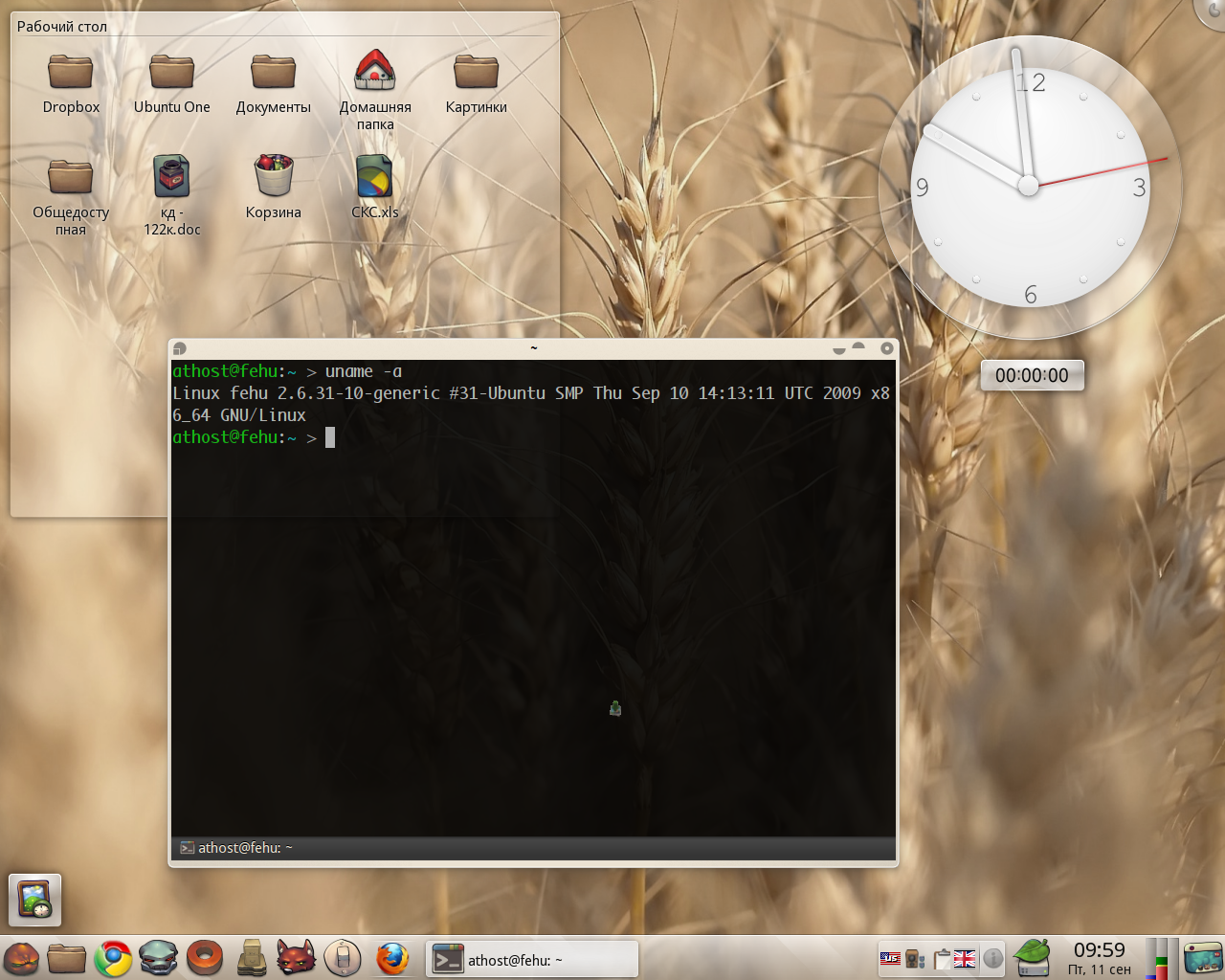Expand hidden tray icons via info button
Screen dimensions: 1225x980
[993, 958]
